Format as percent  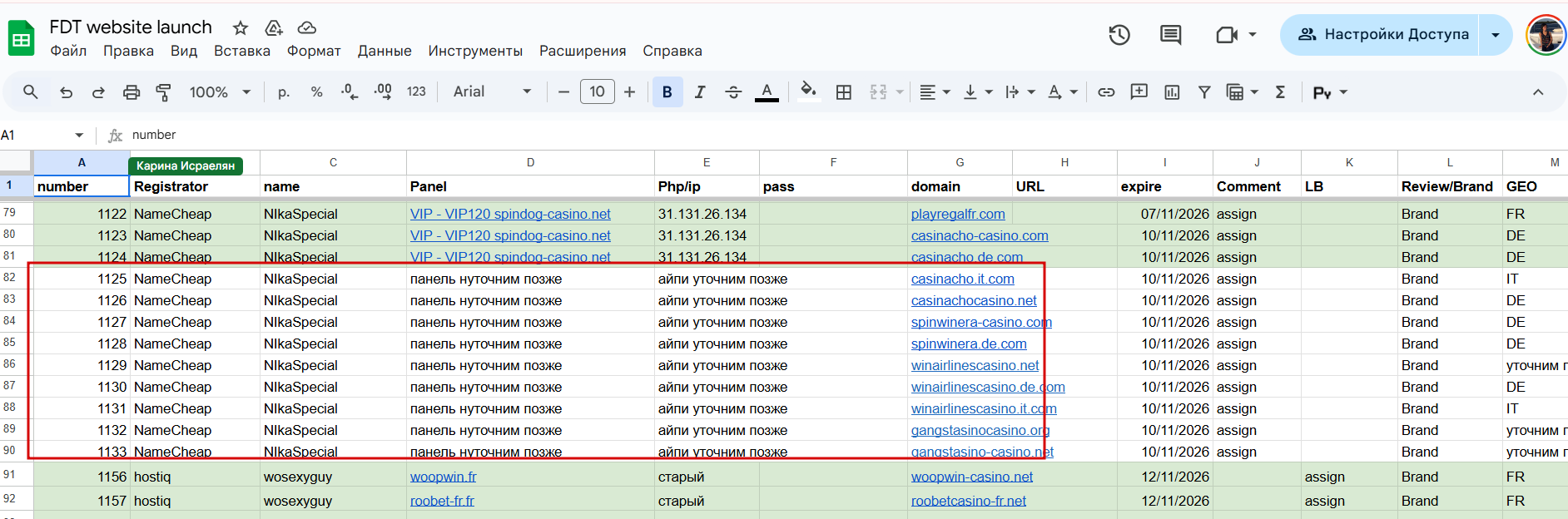coord(316,92)
